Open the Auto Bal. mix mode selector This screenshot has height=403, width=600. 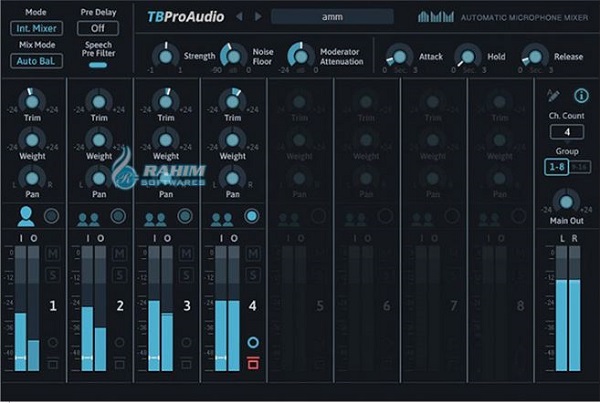36,61
